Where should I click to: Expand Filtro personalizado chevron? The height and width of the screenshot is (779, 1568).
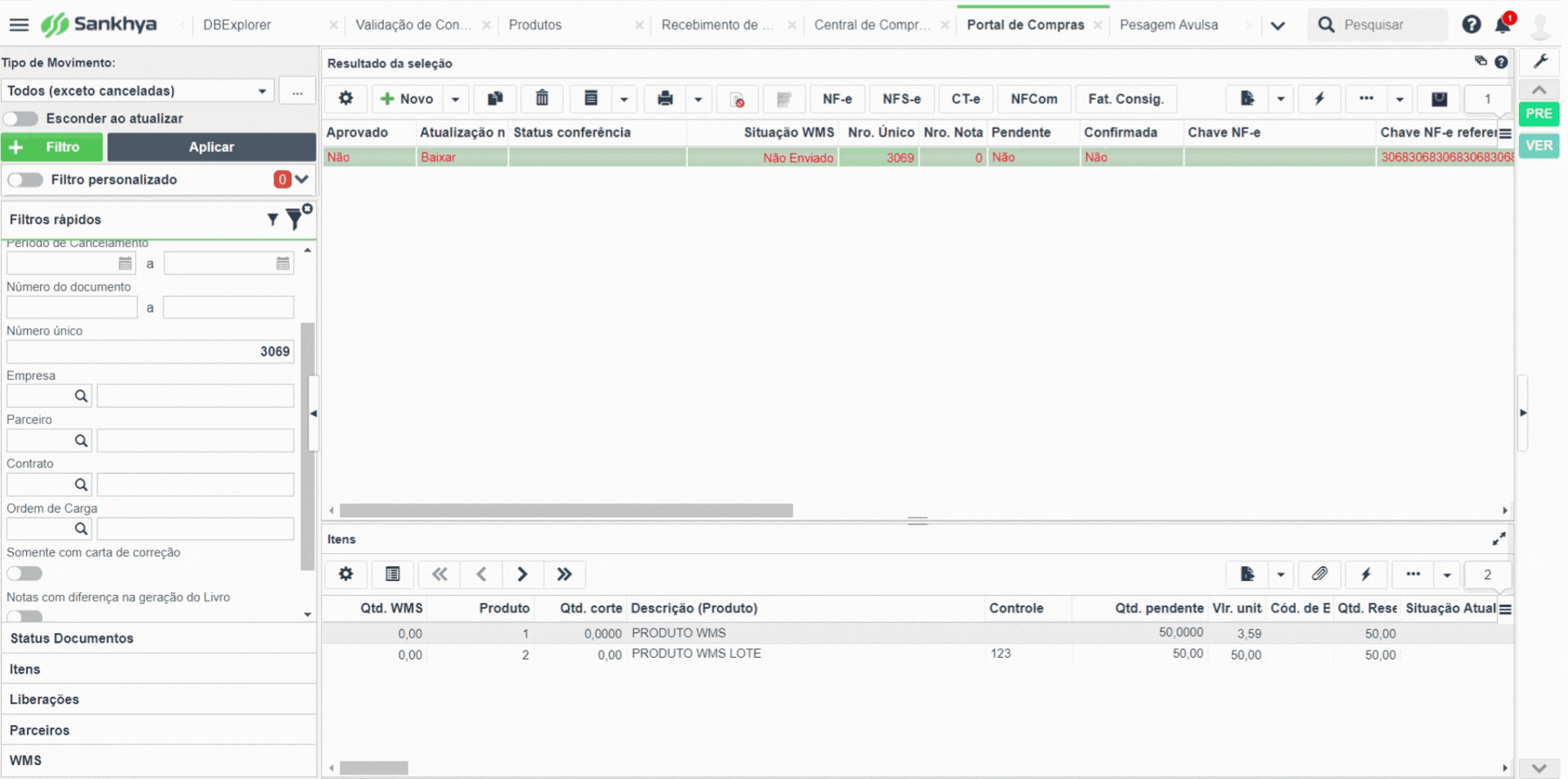click(x=302, y=179)
